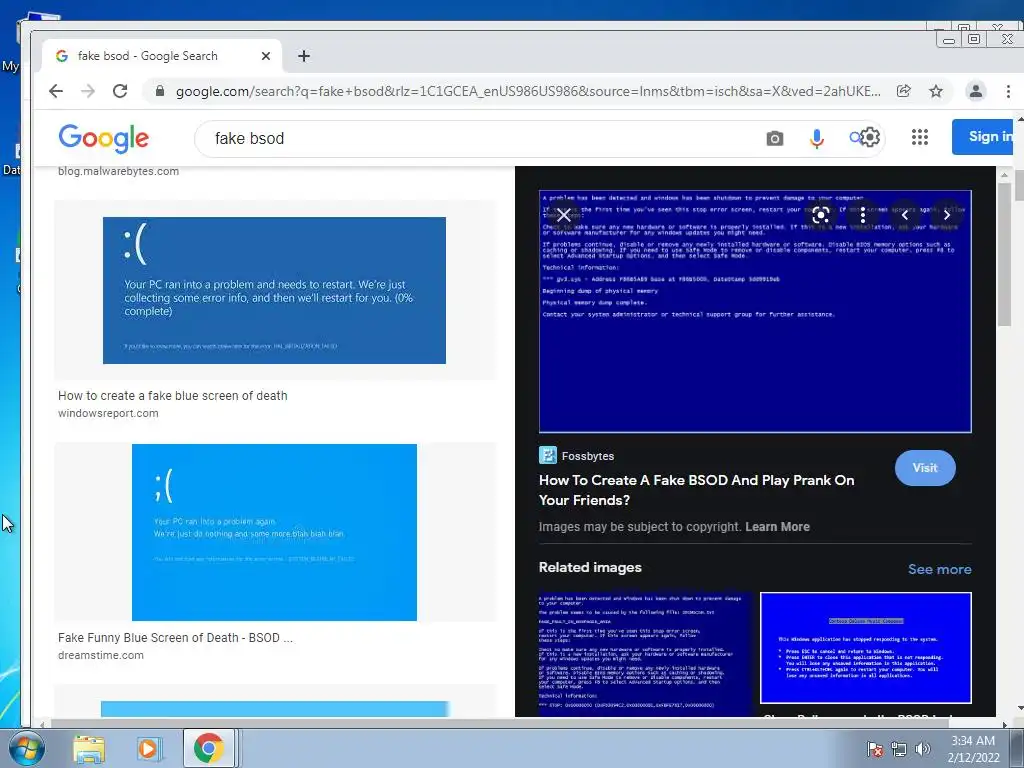Click the Fossbytes source link
Screen dimensions: 1024x768
576,456
